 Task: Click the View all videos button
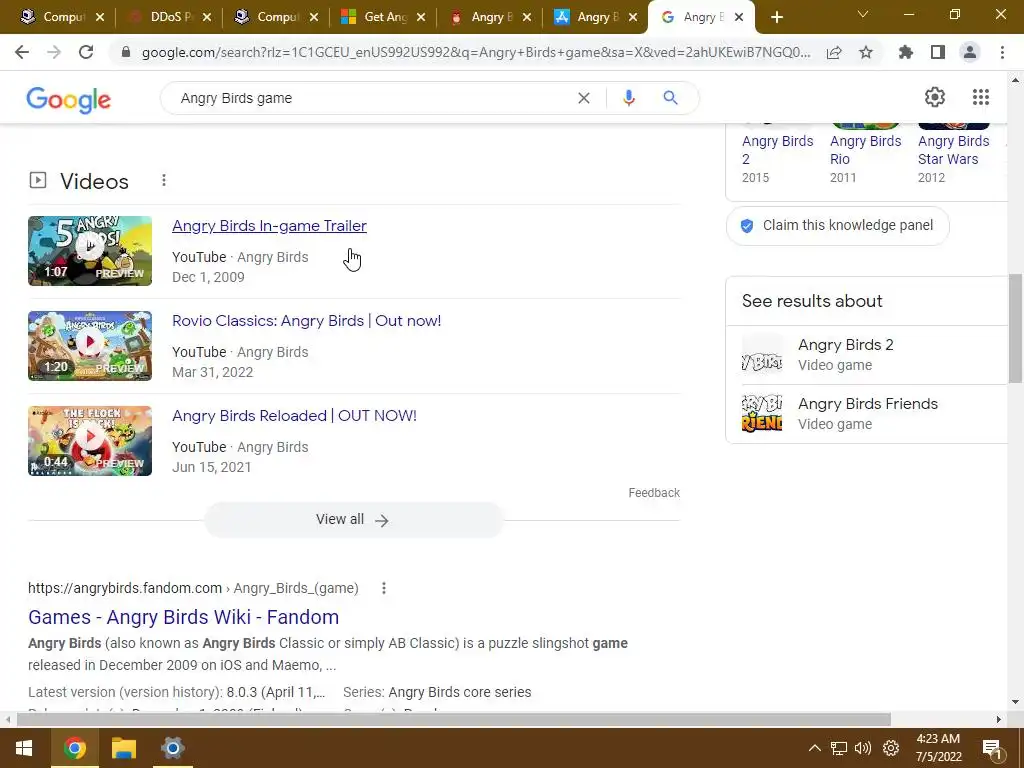(353, 520)
